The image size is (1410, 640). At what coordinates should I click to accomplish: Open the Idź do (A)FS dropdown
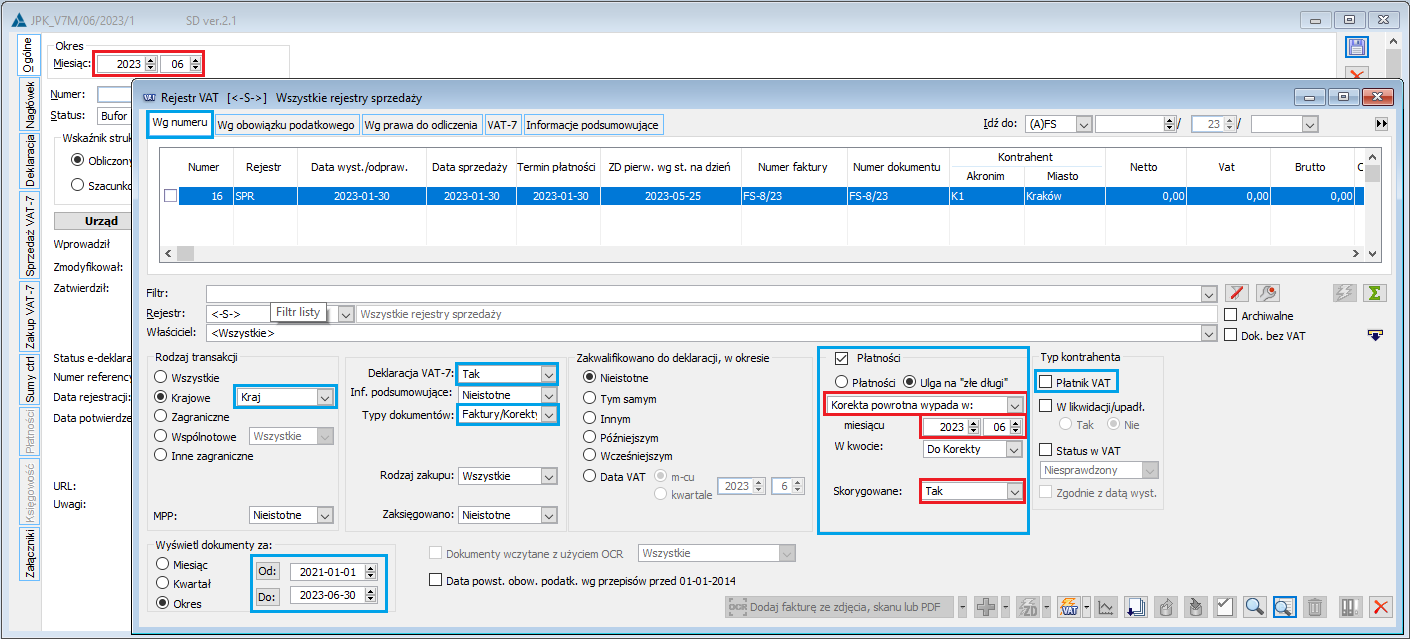(x=1084, y=124)
